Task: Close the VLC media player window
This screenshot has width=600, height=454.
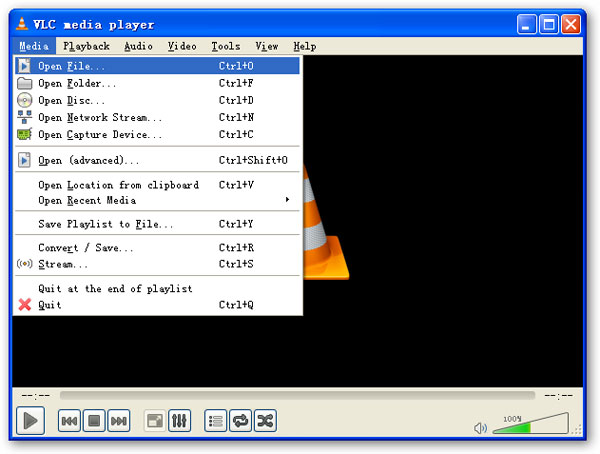Action: [x=571, y=24]
